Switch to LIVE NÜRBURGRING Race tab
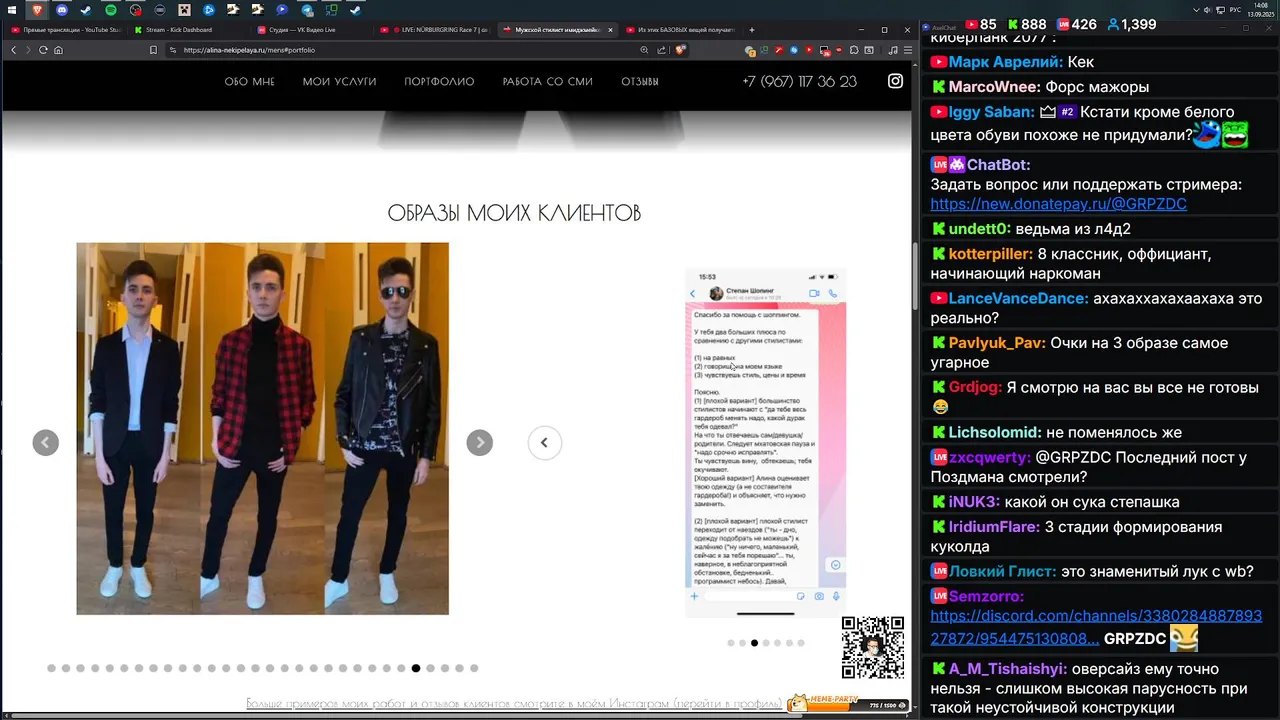This screenshot has height=720, width=1280. click(432, 30)
